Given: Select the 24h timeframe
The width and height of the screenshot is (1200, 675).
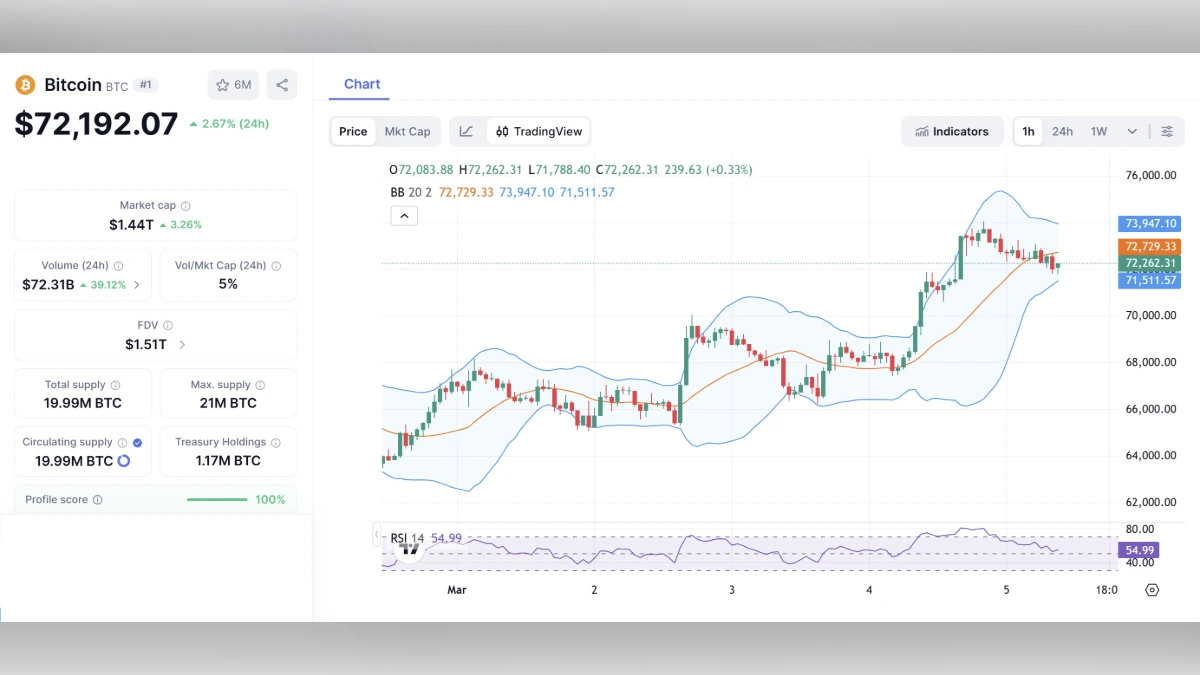Looking at the screenshot, I should 1062,131.
